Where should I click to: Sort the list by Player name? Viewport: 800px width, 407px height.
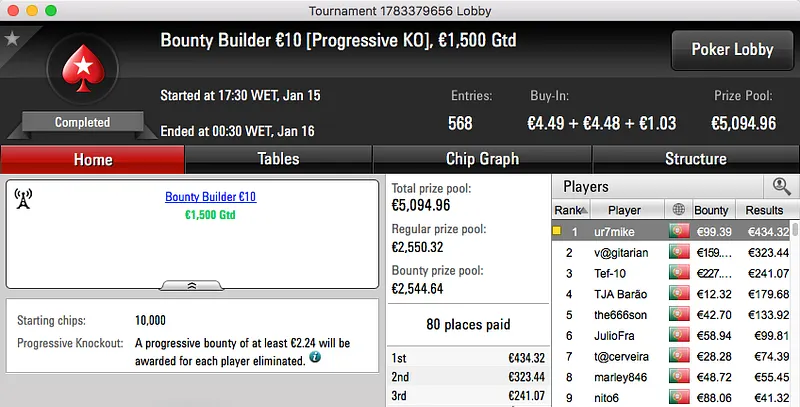(x=625, y=210)
